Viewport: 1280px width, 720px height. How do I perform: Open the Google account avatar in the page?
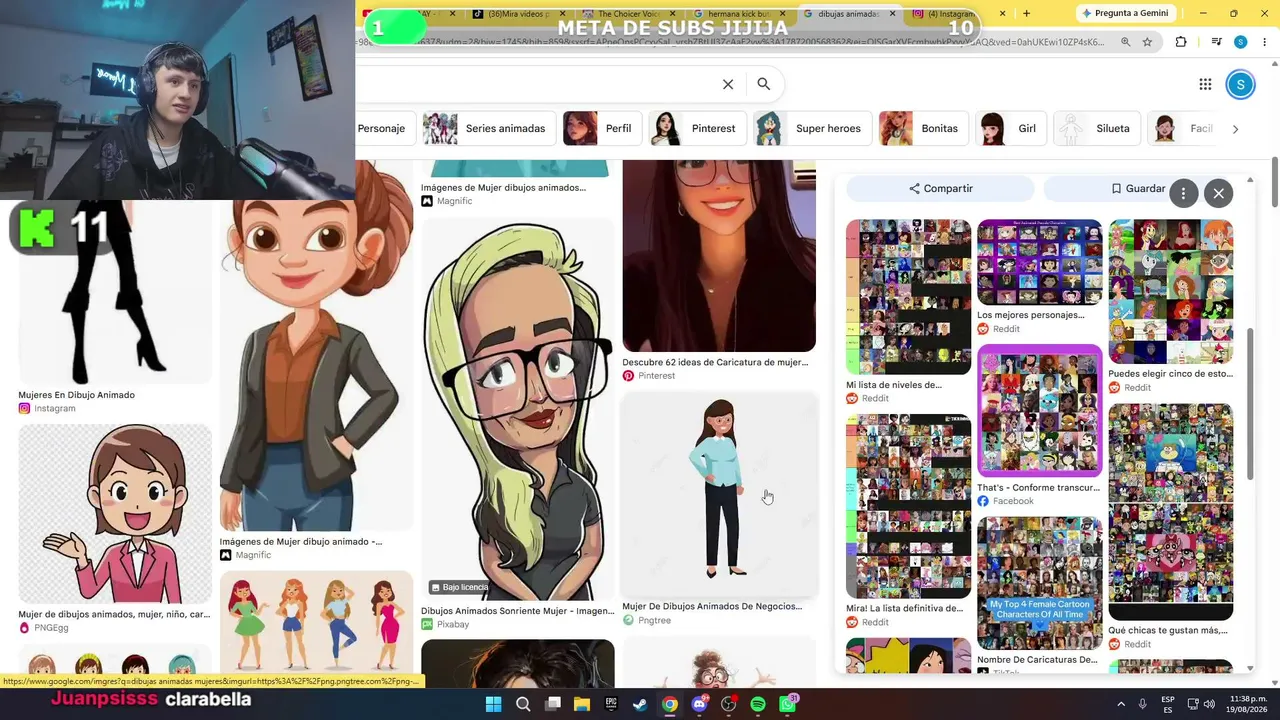tap(1240, 85)
